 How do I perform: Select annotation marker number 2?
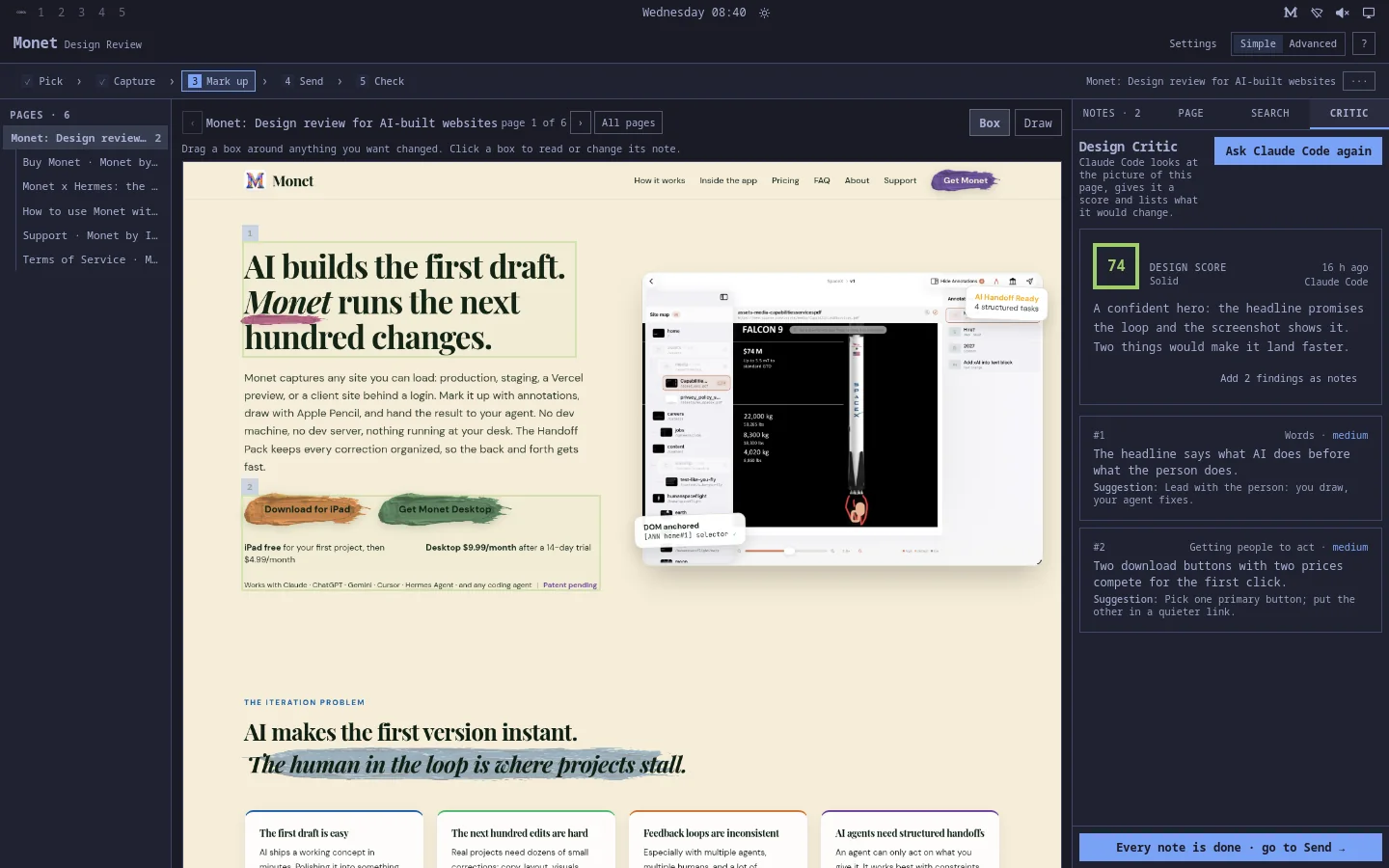point(250,487)
